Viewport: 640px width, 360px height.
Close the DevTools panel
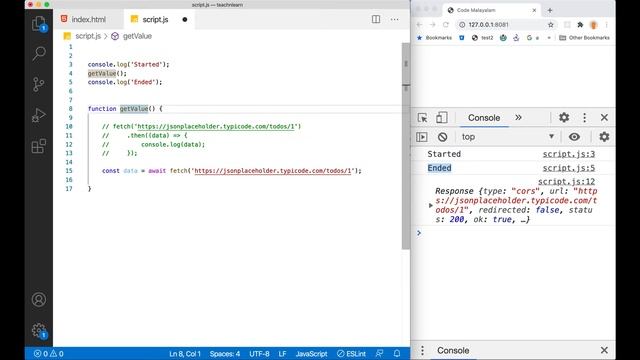coord(604,118)
